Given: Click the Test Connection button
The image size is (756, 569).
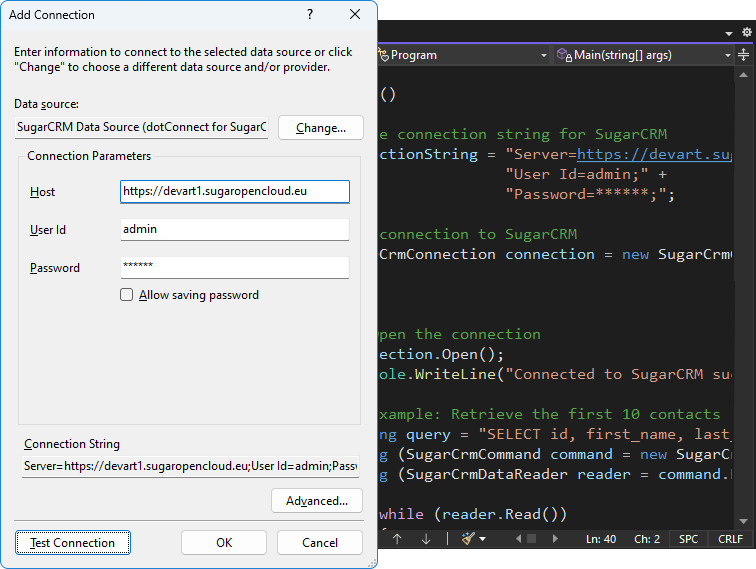Looking at the screenshot, I should (72, 542).
